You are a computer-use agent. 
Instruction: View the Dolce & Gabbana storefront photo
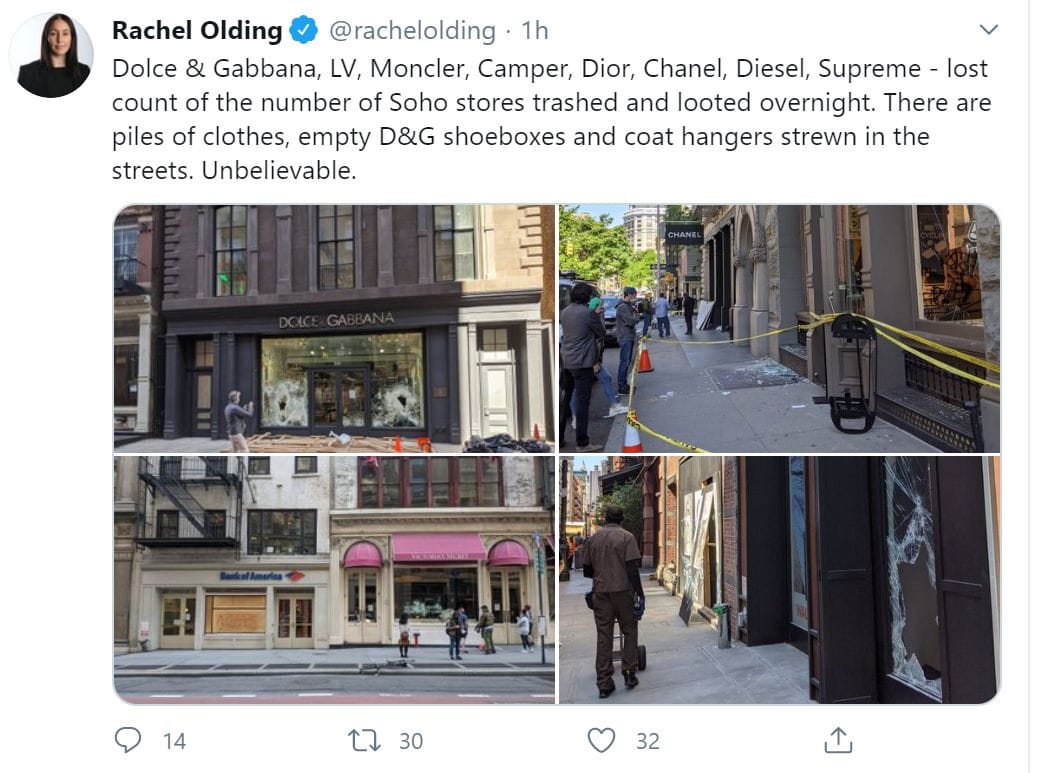334,328
